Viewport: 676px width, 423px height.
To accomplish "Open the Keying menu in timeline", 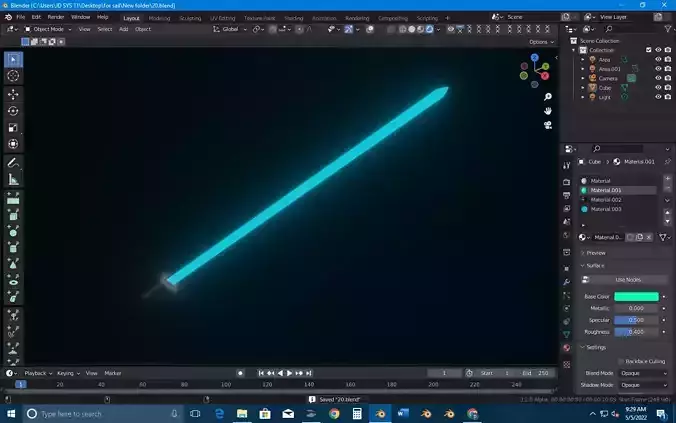I will pyautogui.click(x=68, y=373).
